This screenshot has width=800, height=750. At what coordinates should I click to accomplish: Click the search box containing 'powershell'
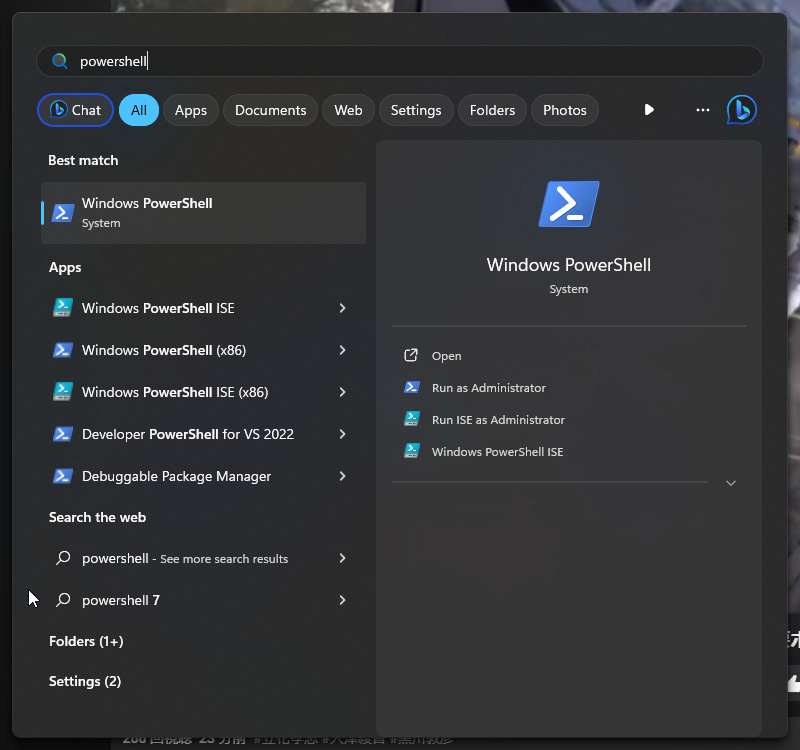[399, 61]
